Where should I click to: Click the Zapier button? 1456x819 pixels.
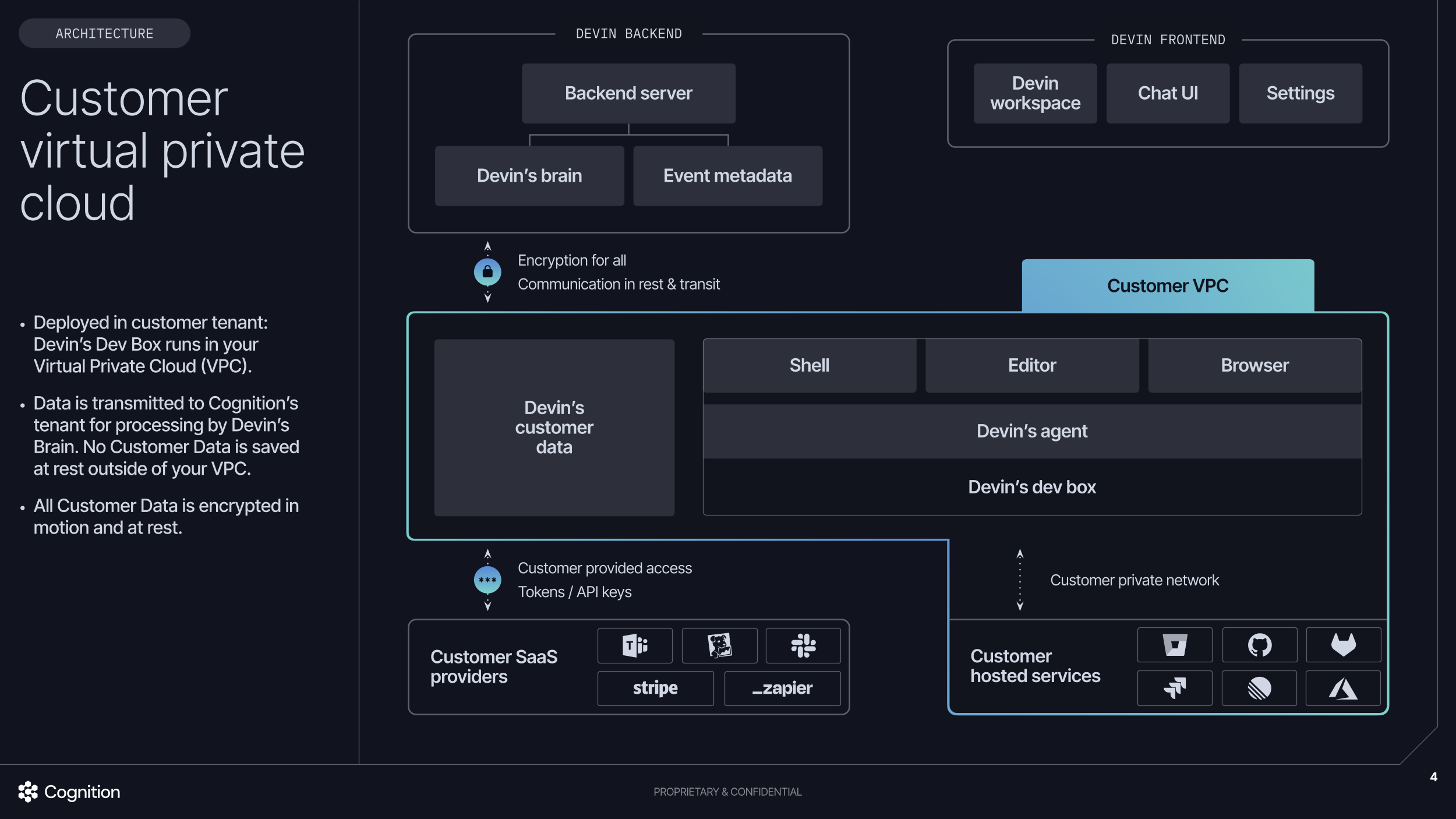coord(782,688)
